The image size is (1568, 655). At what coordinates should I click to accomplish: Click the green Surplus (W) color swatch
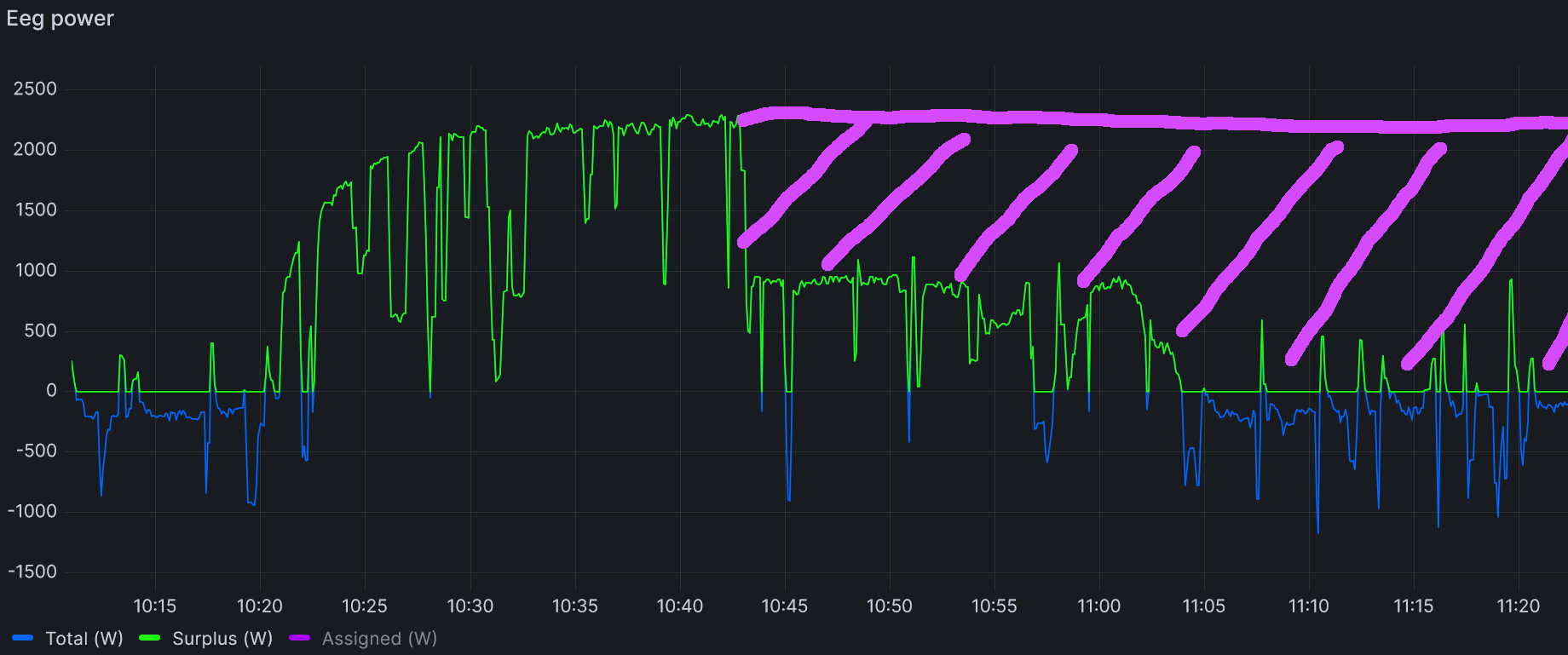(x=150, y=639)
